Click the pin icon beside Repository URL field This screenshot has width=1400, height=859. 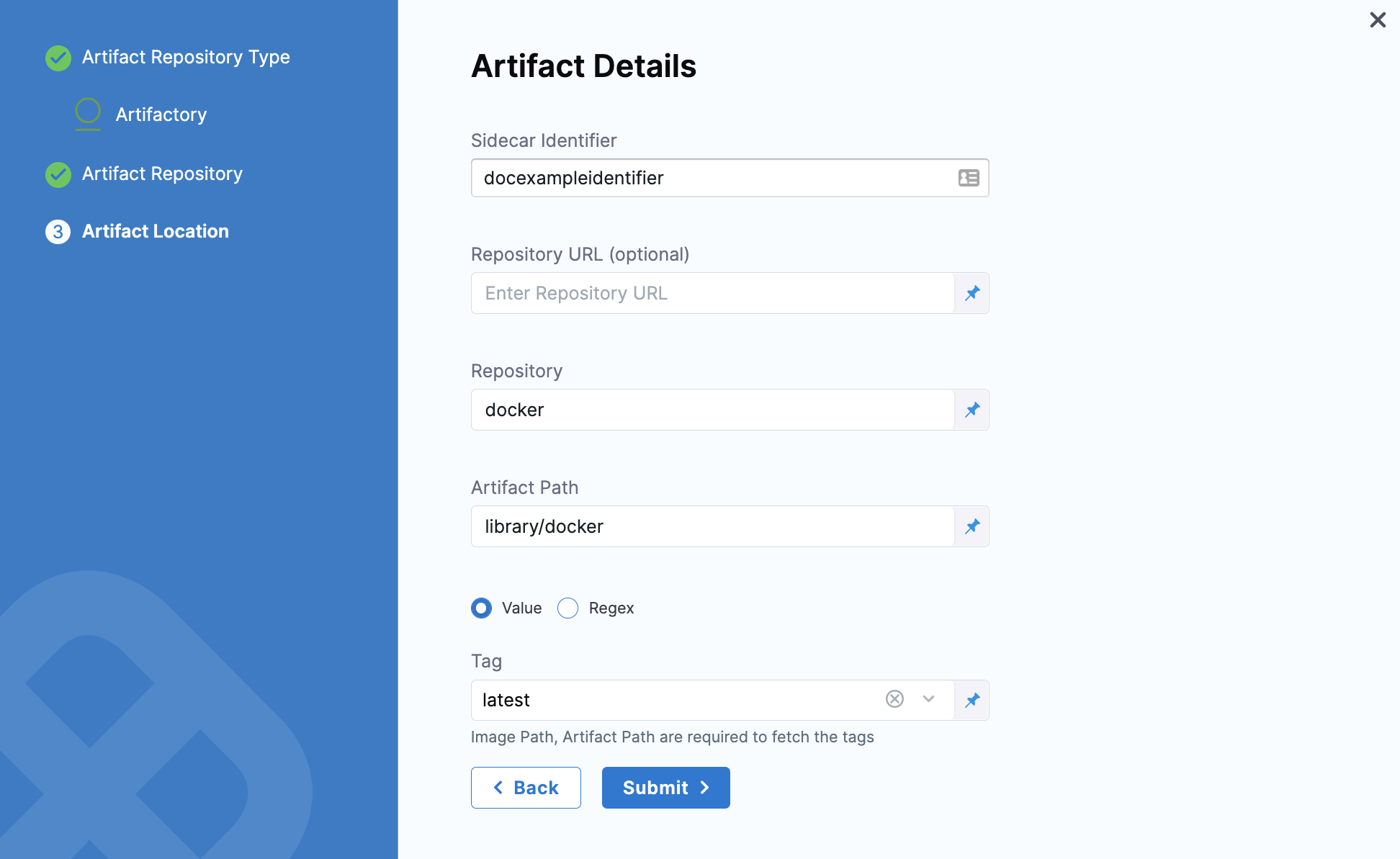pos(972,293)
